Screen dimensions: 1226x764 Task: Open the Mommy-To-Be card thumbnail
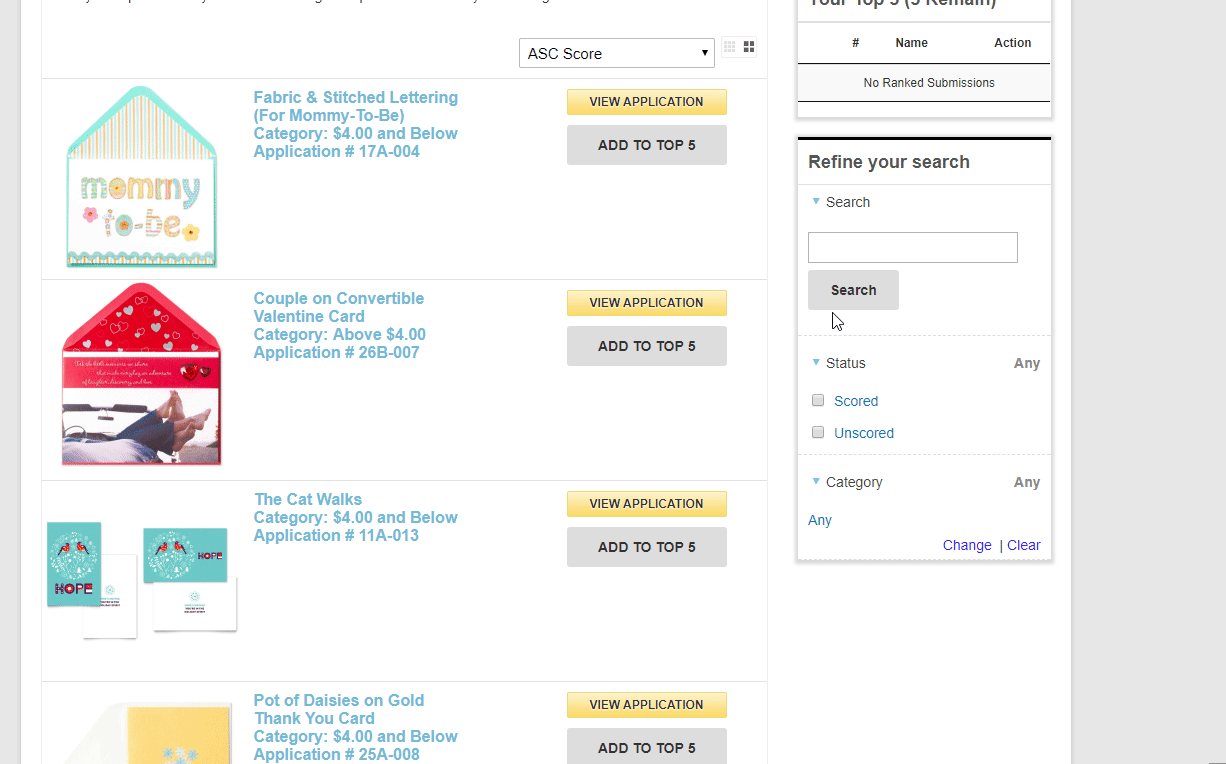point(141,178)
